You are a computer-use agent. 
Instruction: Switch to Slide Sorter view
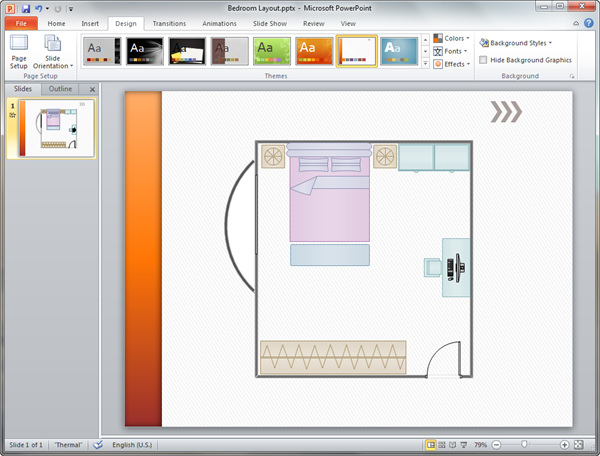pyautogui.click(x=441, y=444)
